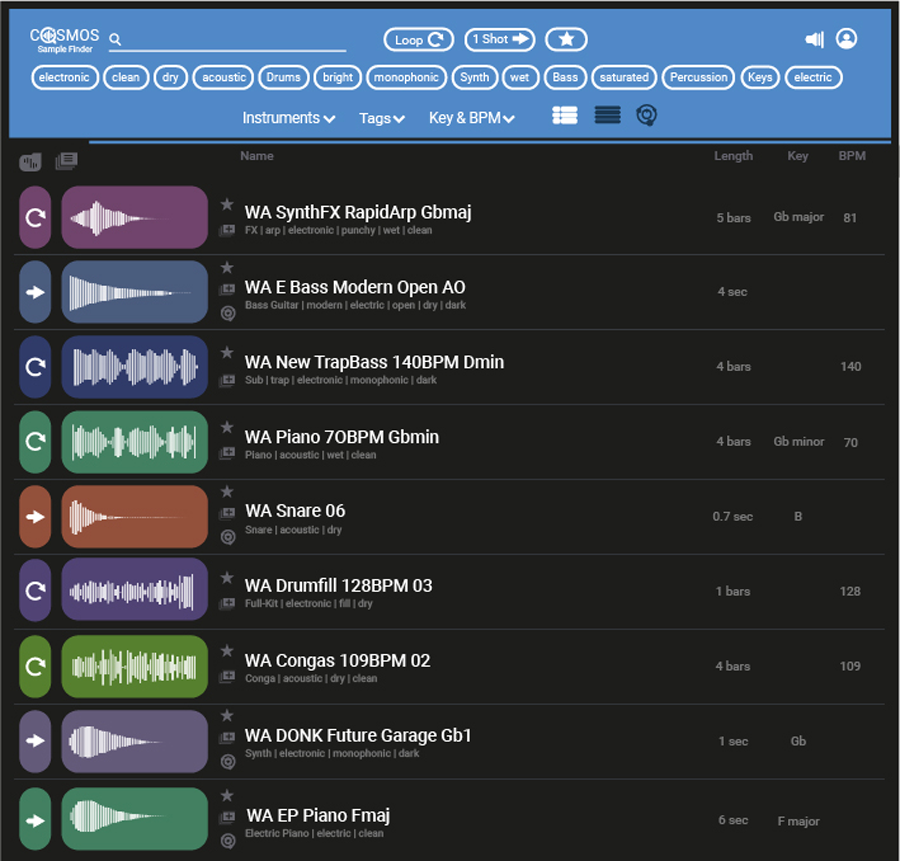Expand the Tags dropdown

tap(382, 118)
